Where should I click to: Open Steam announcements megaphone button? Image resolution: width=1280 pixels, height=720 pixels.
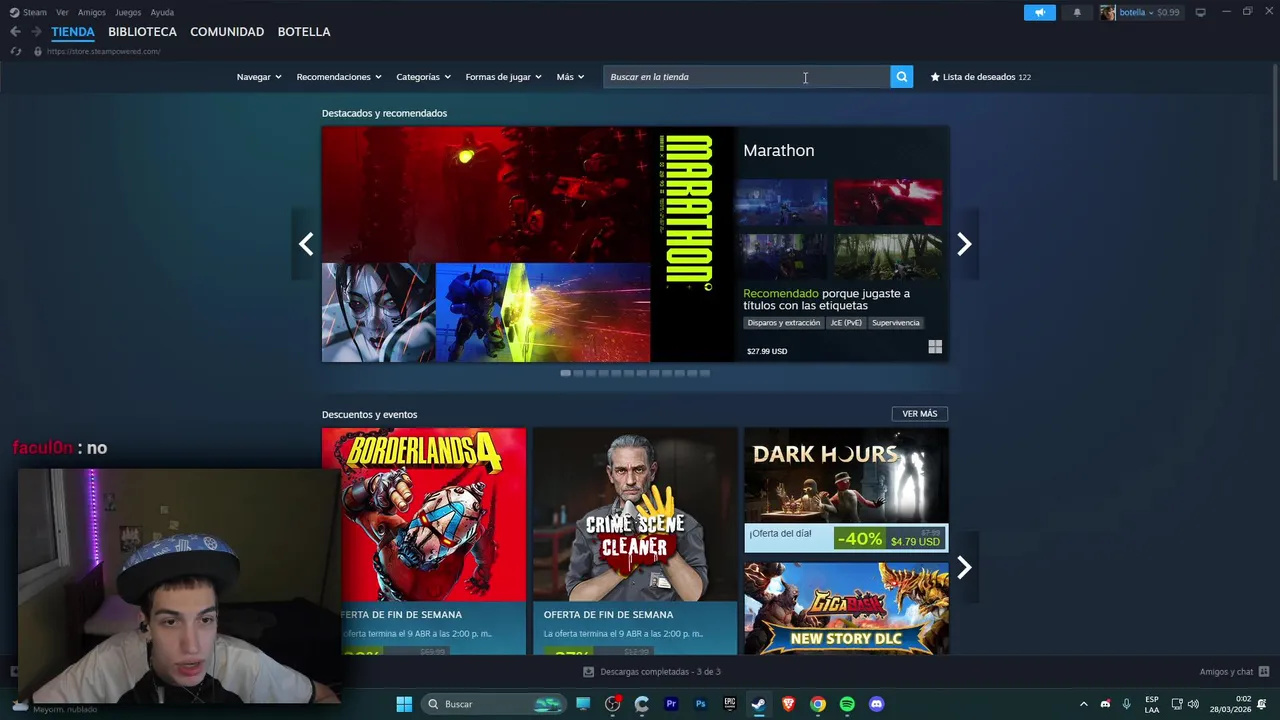click(x=1039, y=12)
